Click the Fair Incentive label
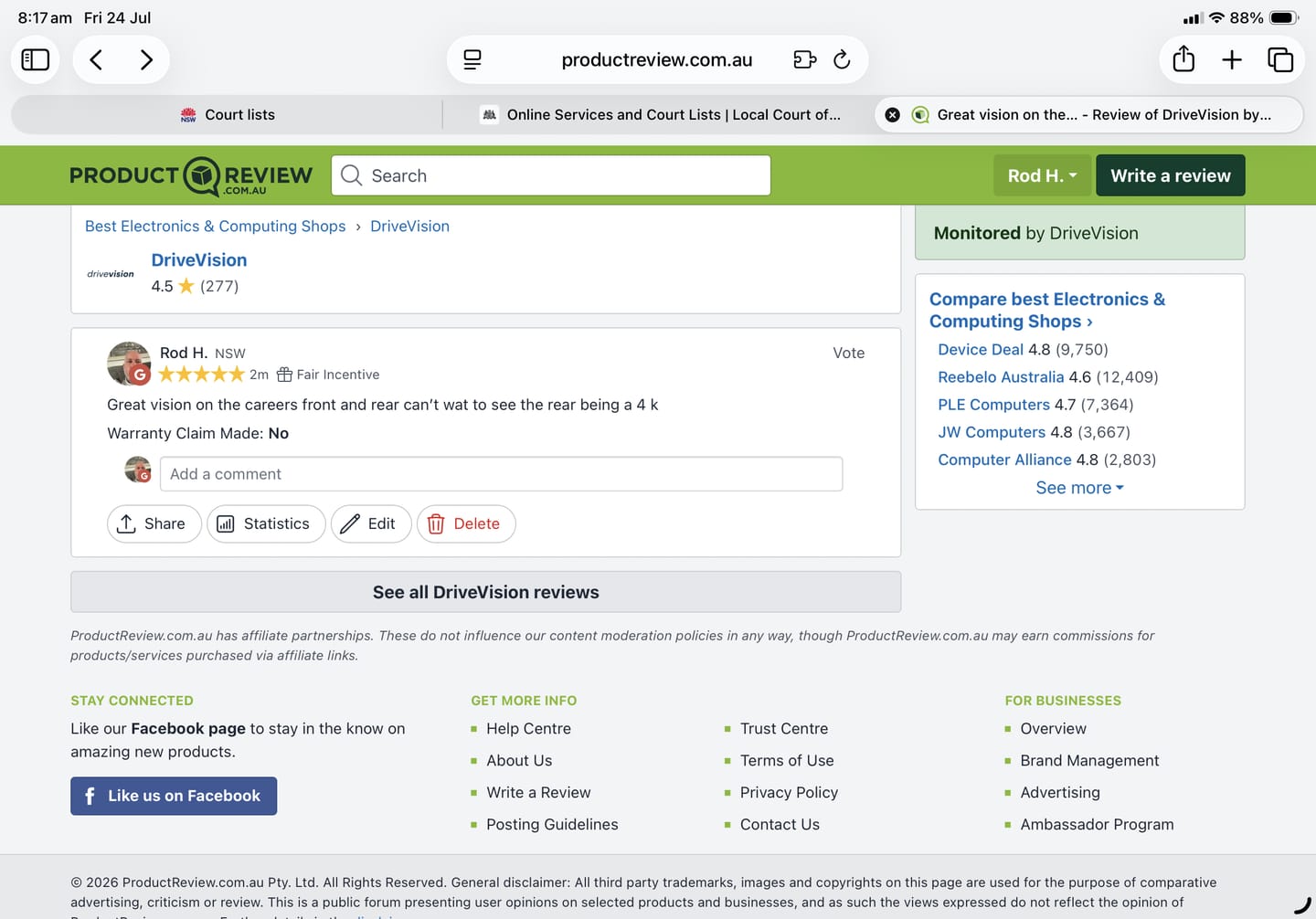Screen dimensions: 1316x919 [x=338, y=375]
